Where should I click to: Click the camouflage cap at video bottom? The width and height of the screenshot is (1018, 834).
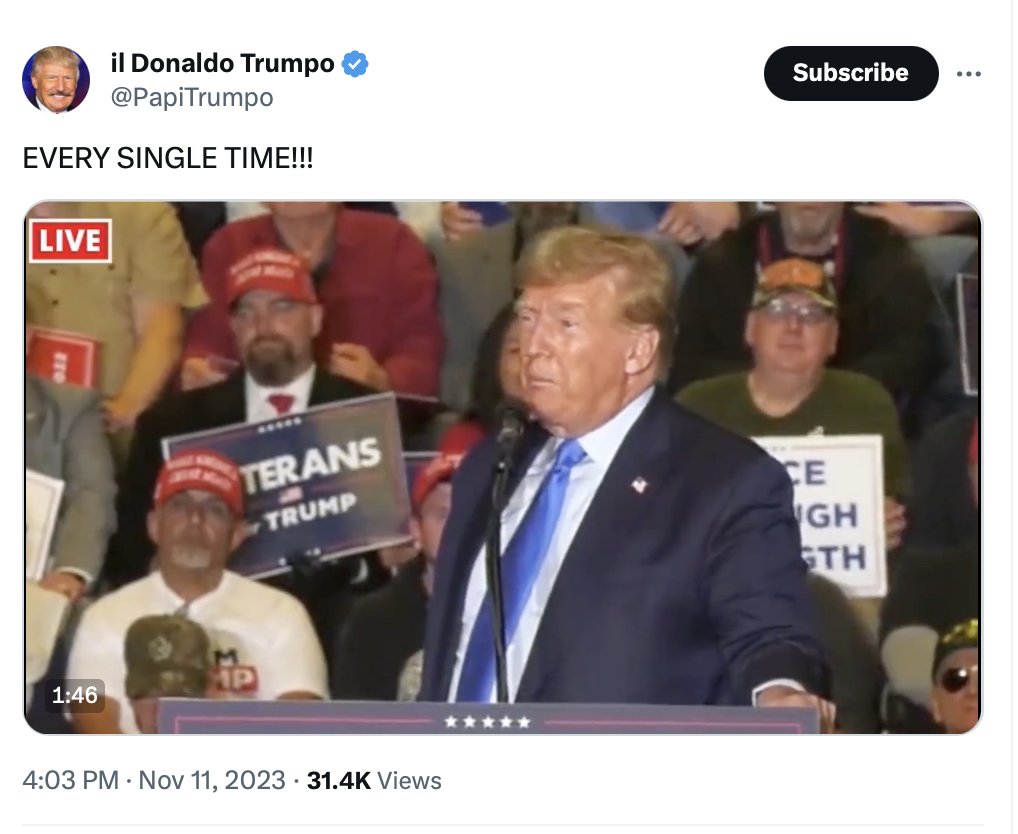click(x=168, y=656)
